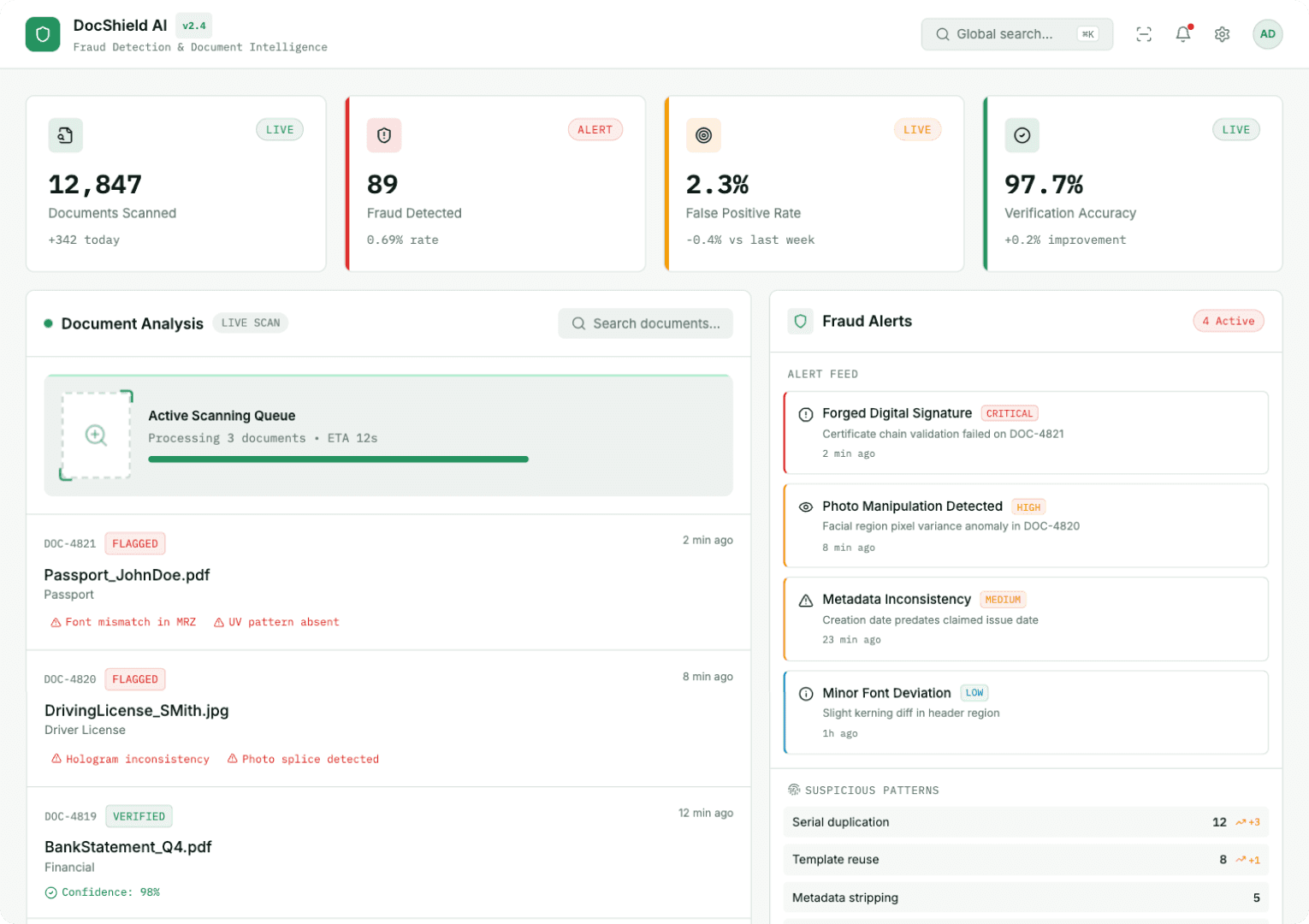Click the eye icon on Photo Manipulation alert

coord(805,506)
